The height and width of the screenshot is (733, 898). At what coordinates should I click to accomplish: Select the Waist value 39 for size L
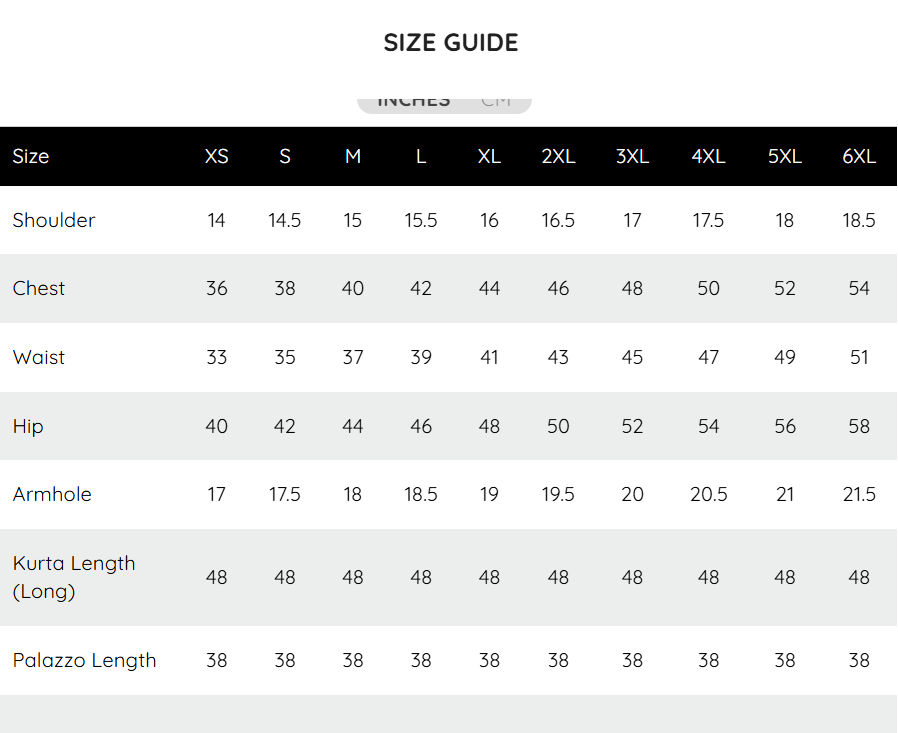point(421,358)
